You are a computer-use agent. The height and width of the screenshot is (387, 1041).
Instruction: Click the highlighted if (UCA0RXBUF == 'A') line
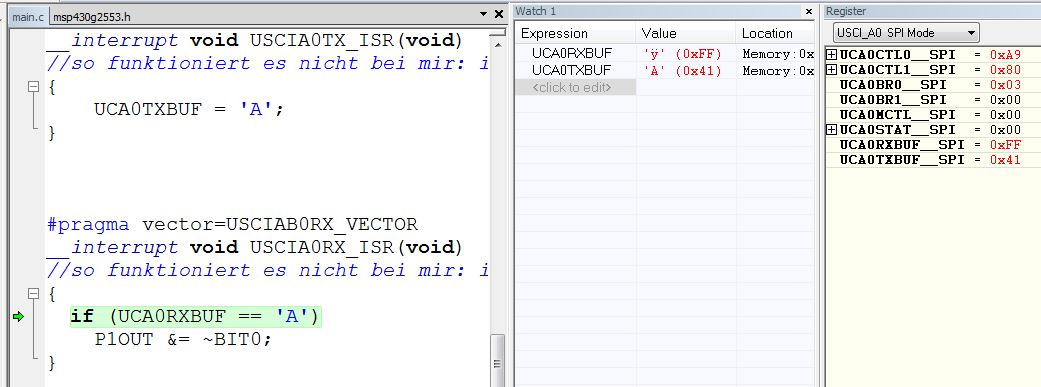click(195, 317)
